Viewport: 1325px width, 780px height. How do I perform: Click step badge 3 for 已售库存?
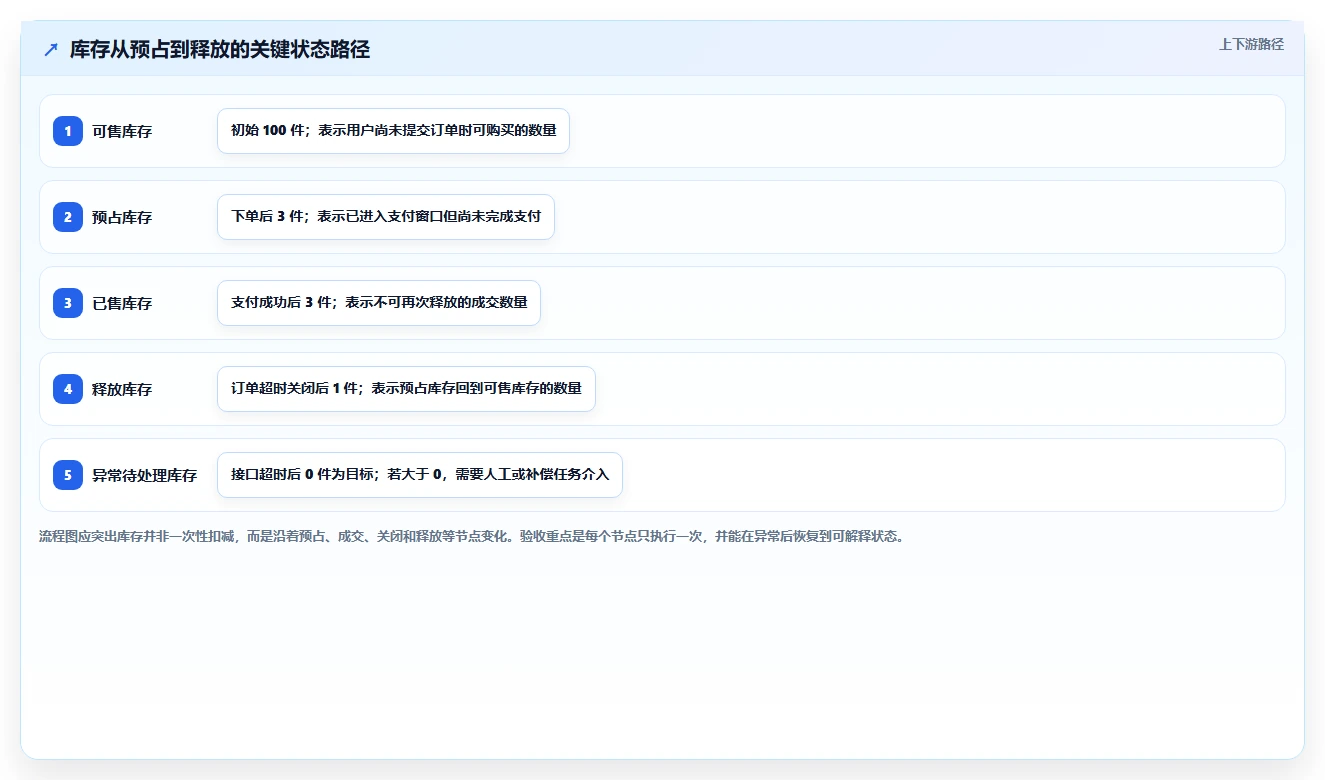pos(68,303)
